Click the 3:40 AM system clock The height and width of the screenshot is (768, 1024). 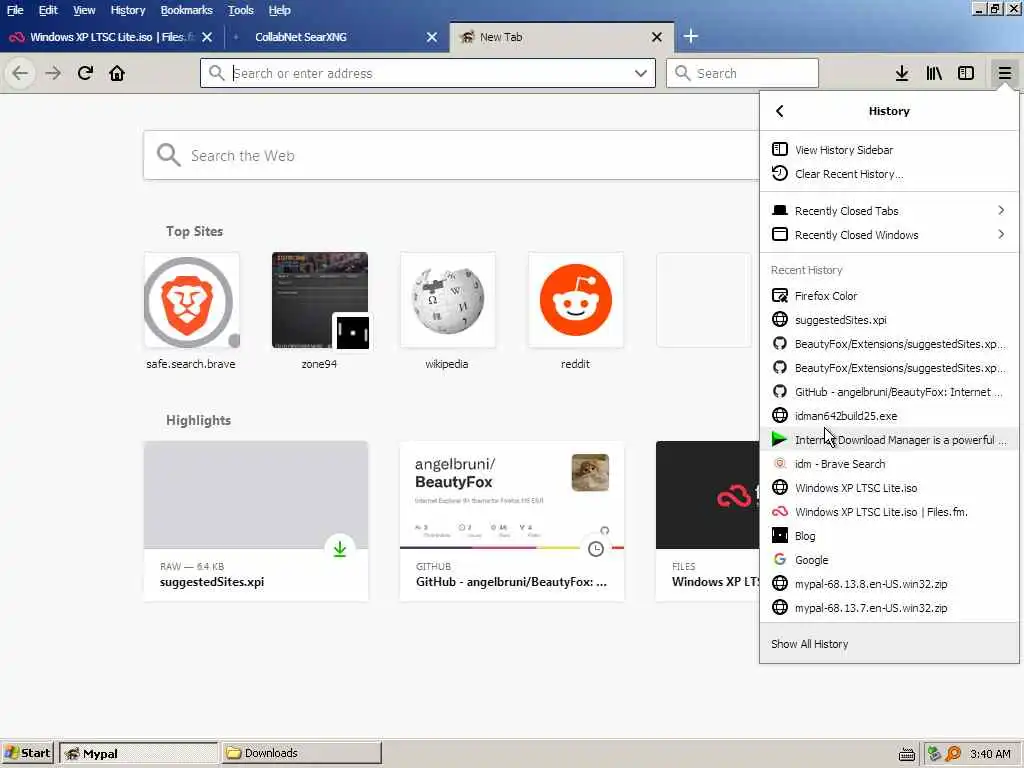pos(990,754)
